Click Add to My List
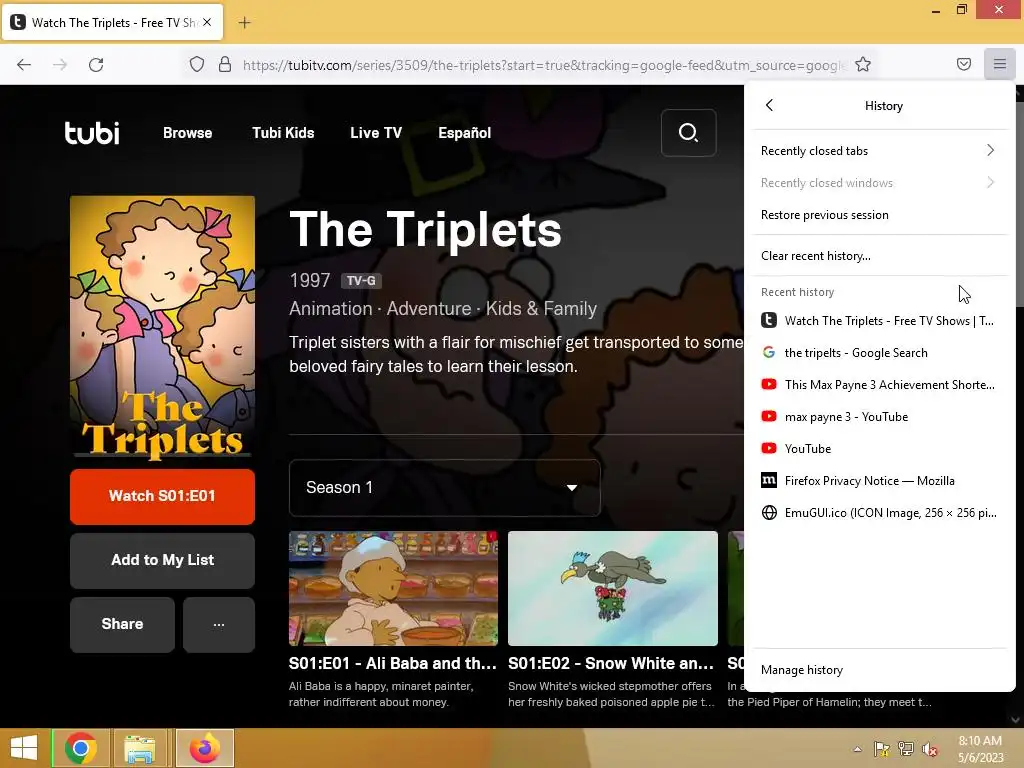Image resolution: width=1024 pixels, height=768 pixels. 162,560
